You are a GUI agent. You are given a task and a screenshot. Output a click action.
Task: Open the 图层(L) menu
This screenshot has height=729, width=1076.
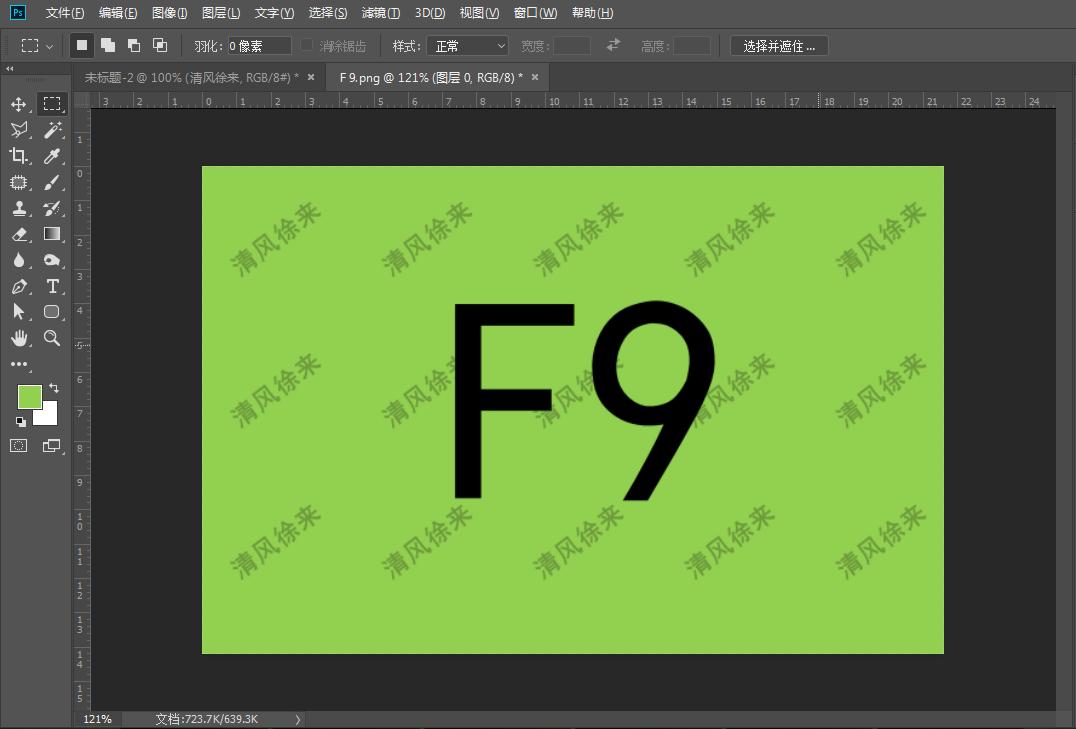[x=221, y=13]
